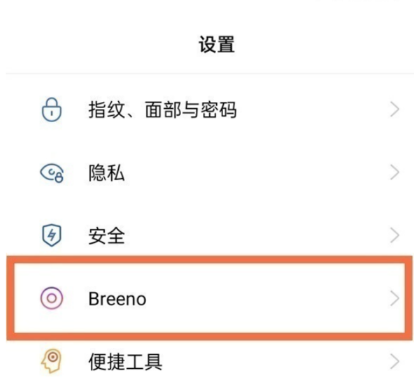Tap the padlock icon for fingerprint settings
This screenshot has width=414, height=391.
(51, 110)
